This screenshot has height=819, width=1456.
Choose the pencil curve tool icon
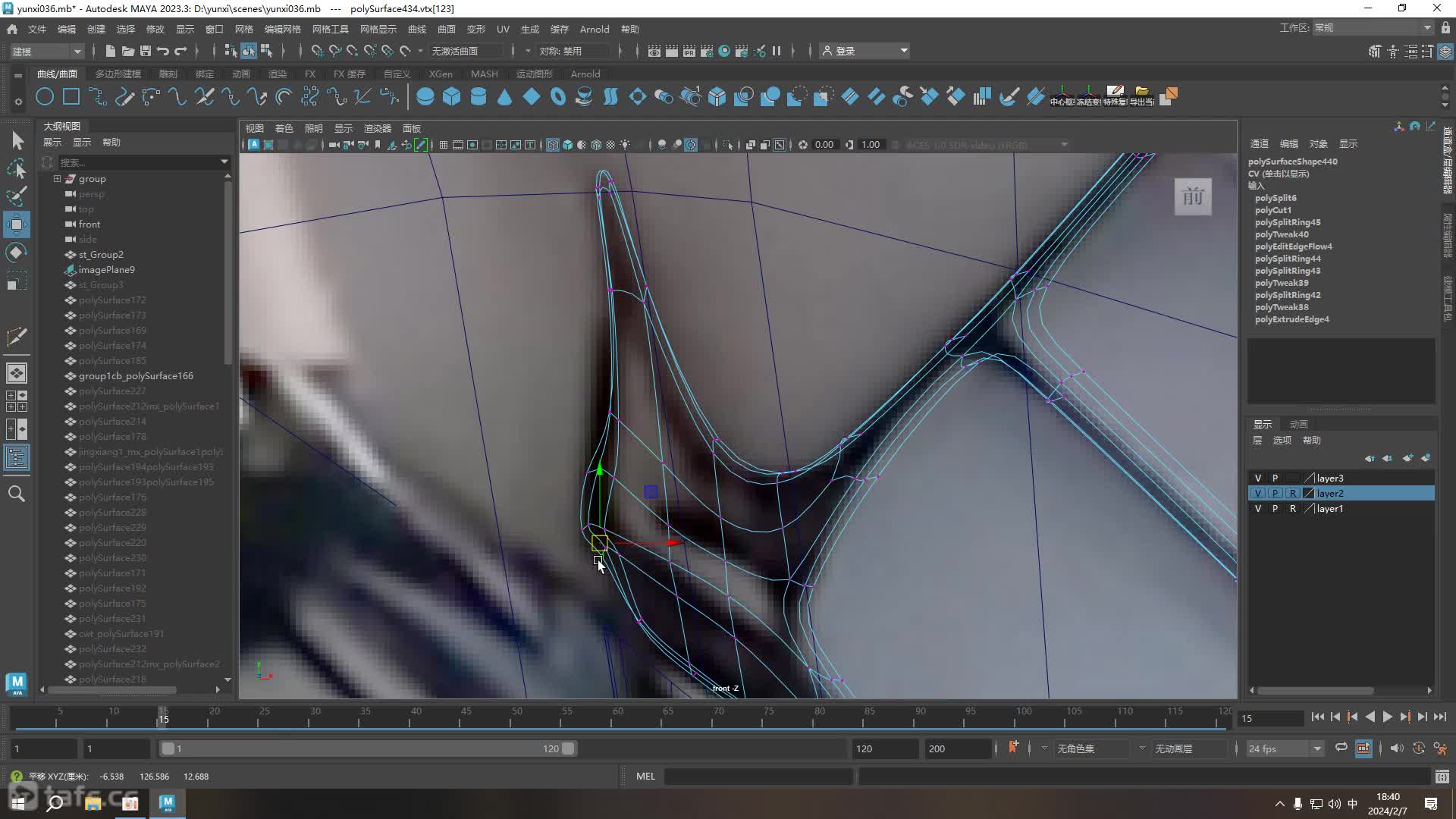(x=124, y=97)
